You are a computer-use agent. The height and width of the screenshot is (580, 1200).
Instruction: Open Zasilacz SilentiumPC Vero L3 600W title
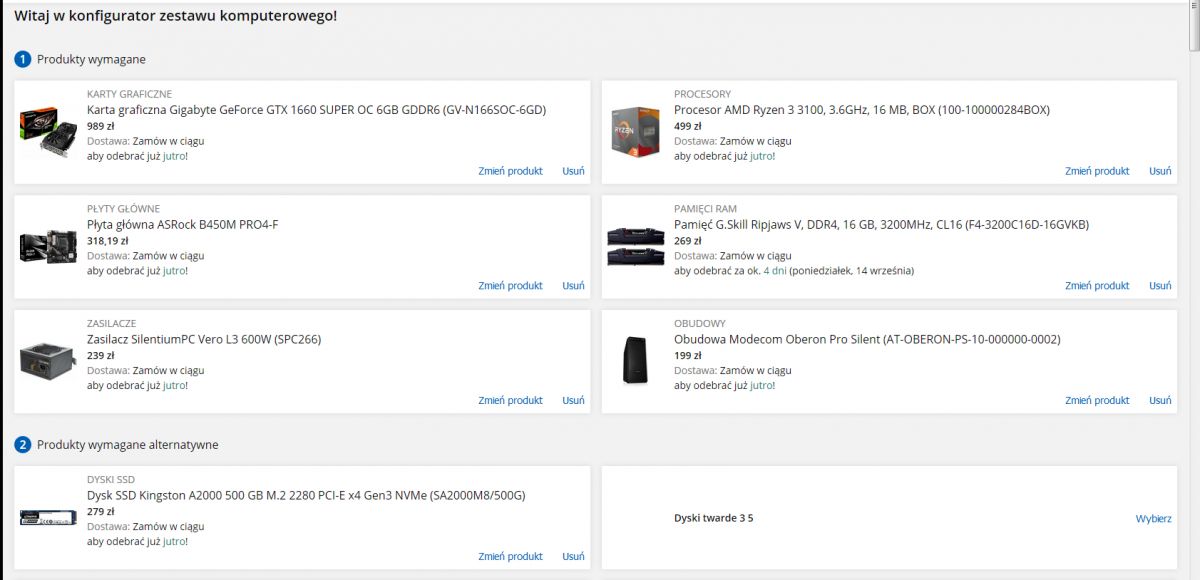click(x=204, y=340)
